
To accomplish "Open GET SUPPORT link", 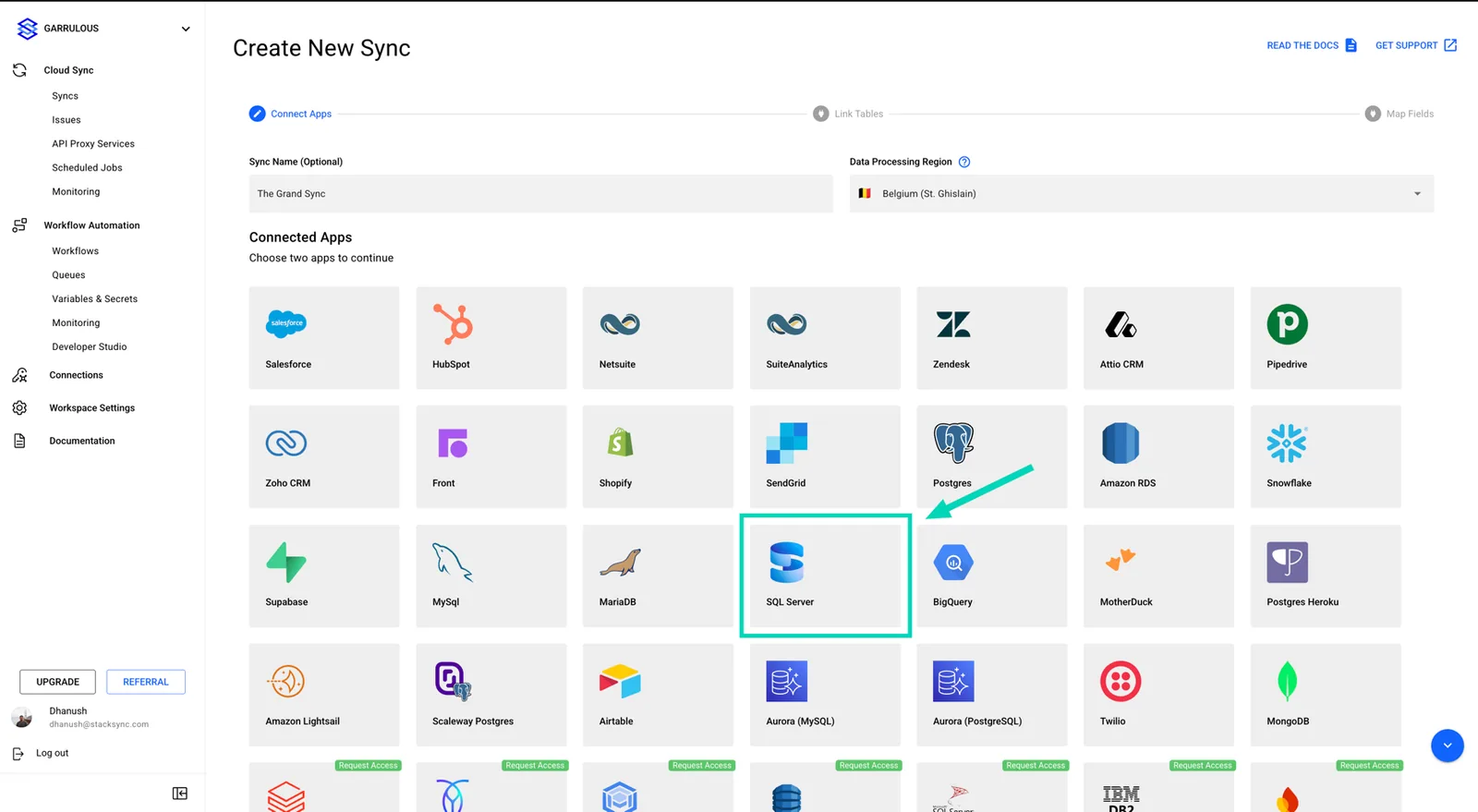I will click(1416, 45).
